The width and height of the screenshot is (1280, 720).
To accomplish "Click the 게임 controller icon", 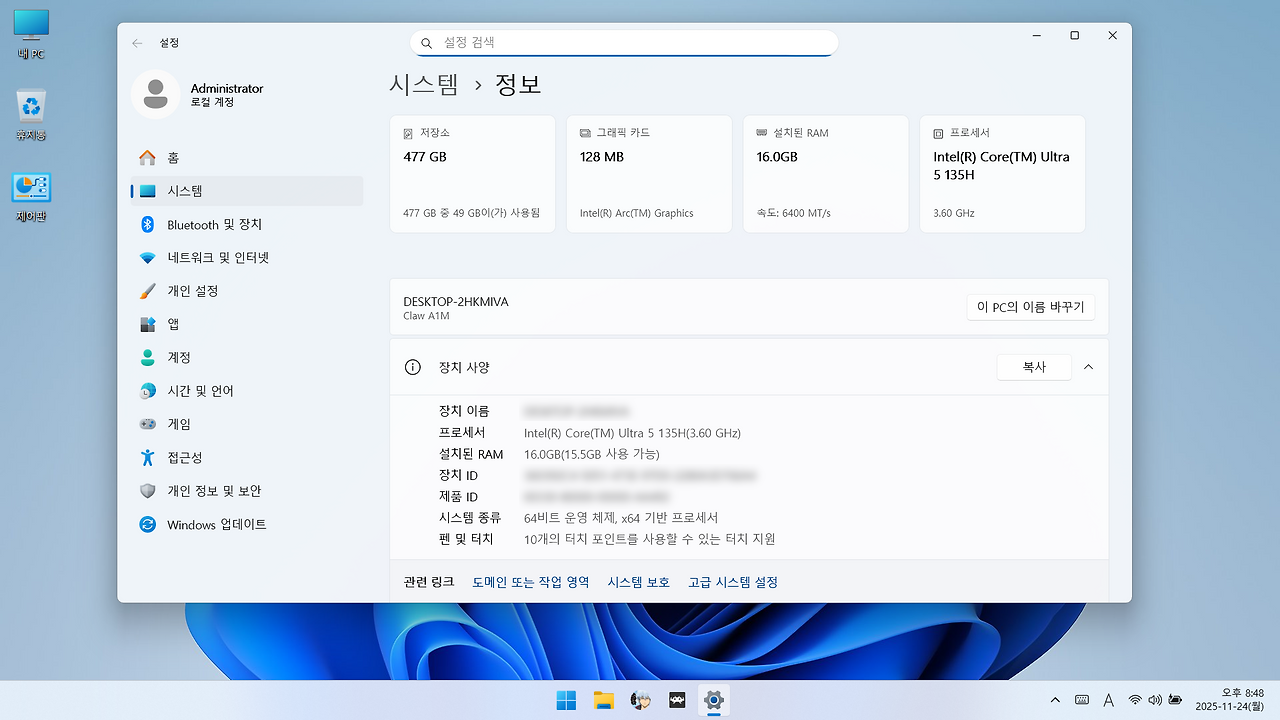I will 148,424.
